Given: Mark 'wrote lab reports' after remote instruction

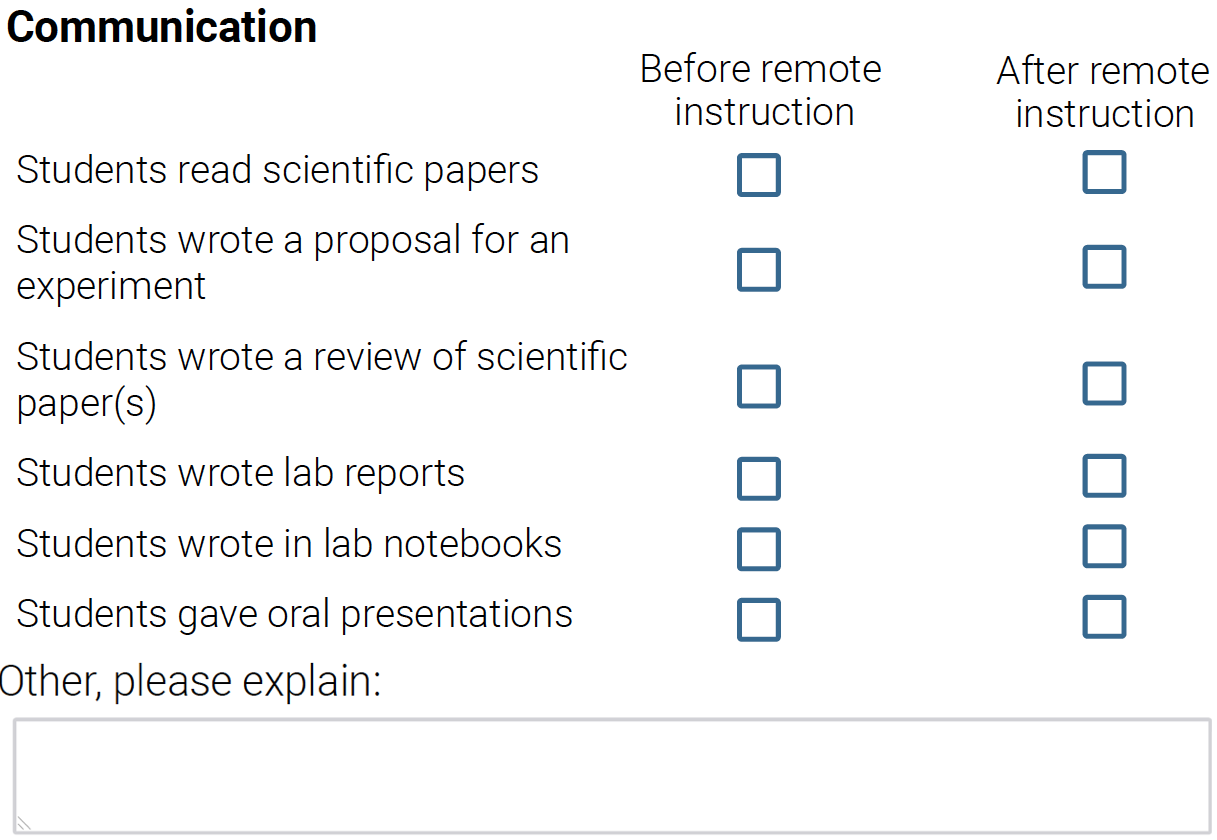Looking at the screenshot, I should point(1103,476).
